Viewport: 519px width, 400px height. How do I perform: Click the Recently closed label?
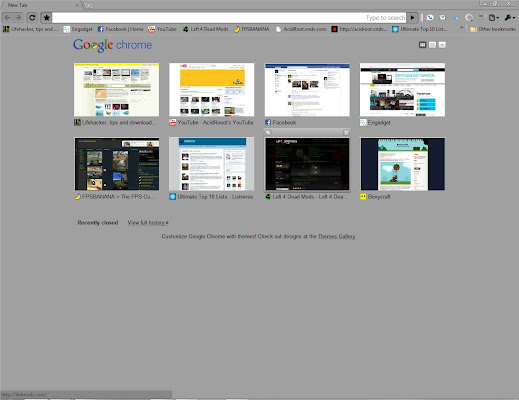(x=98, y=223)
